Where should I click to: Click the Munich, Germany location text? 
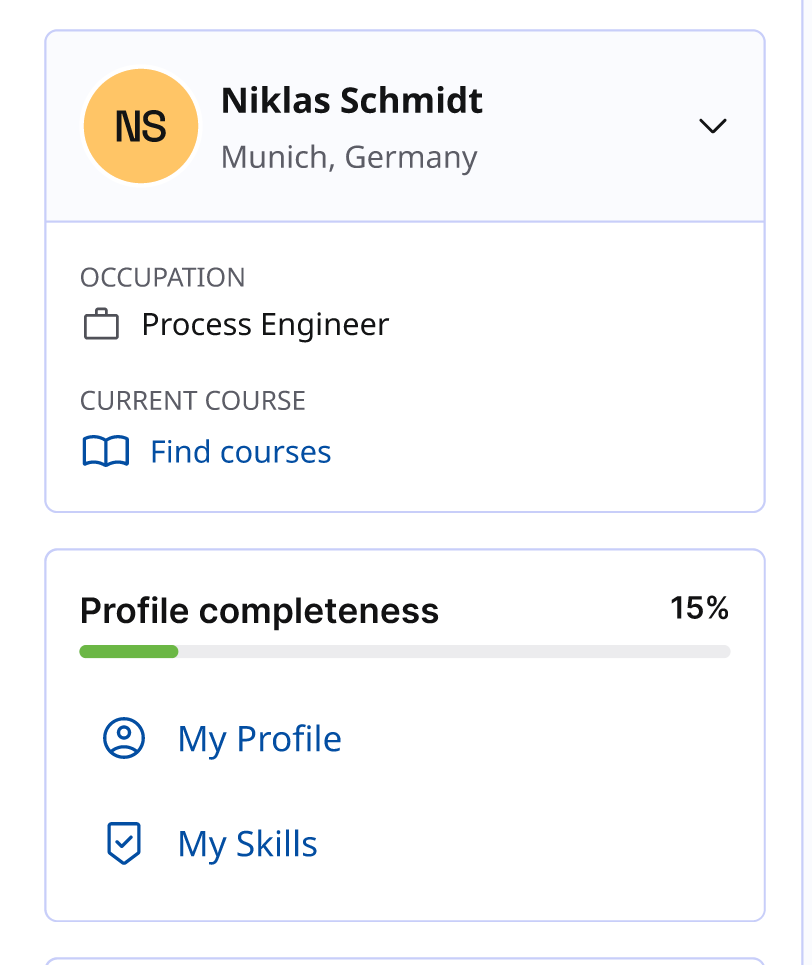pyautogui.click(x=349, y=157)
